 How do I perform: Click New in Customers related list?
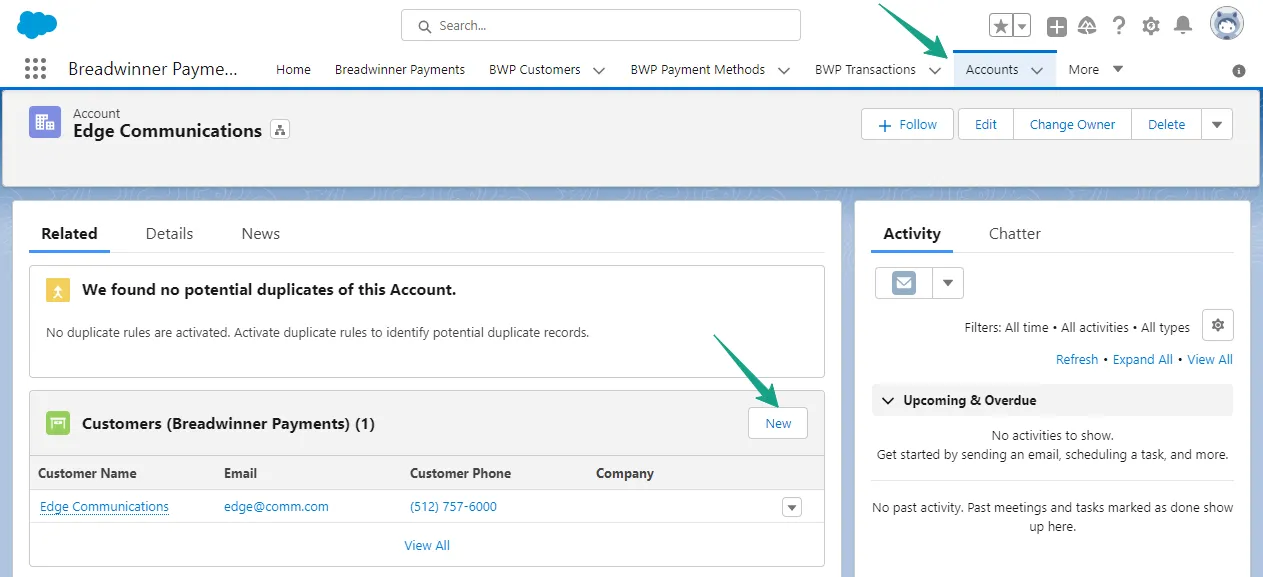point(778,423)
